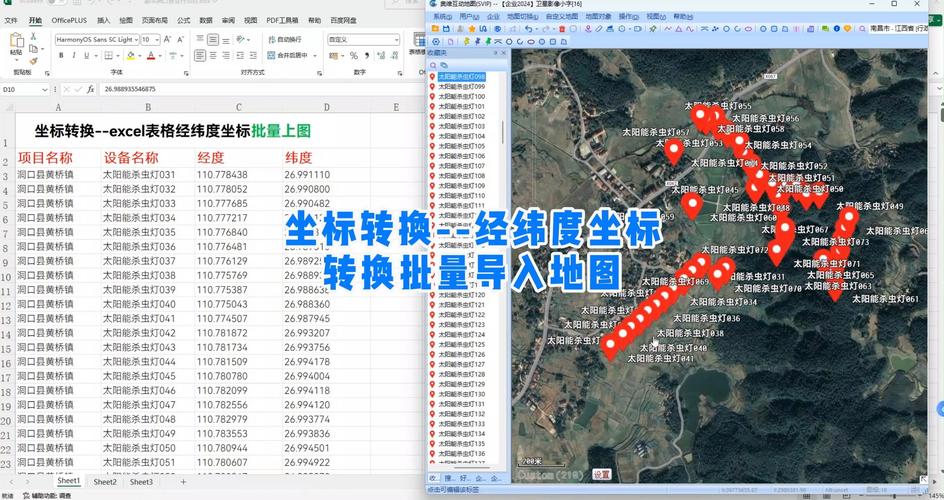Click the map search box 南昌市
944x500 pixels.
898,29
